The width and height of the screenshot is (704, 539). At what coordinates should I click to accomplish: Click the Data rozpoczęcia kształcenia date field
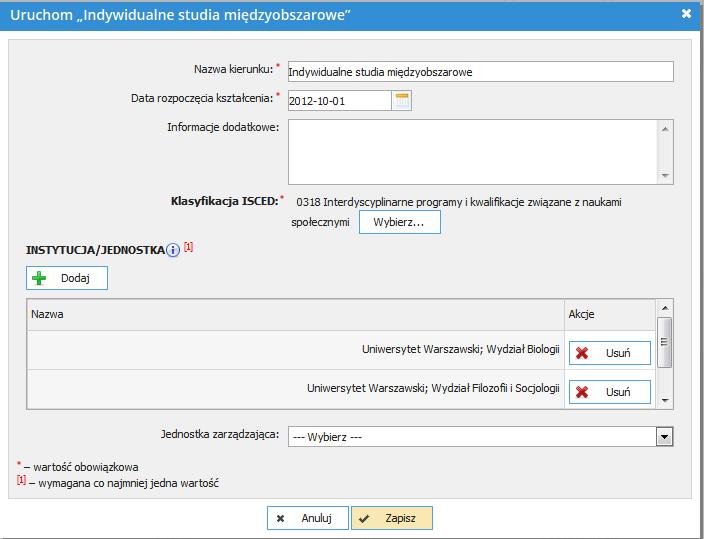click(339, 101)
